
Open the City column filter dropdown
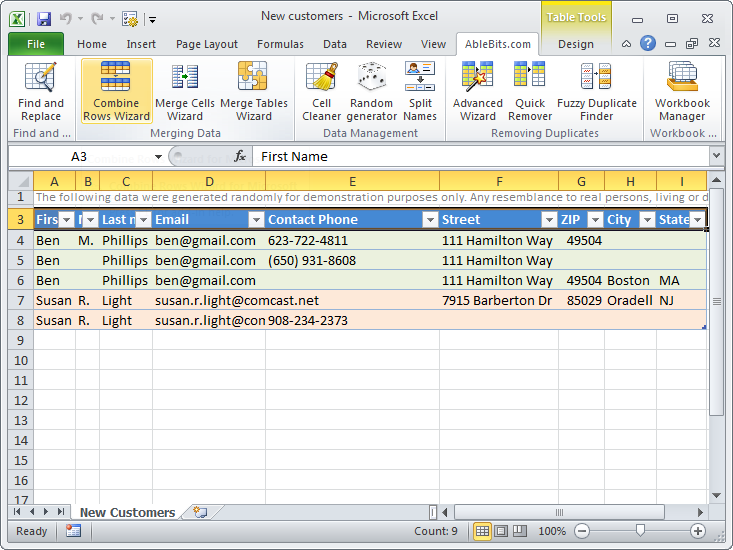pos(647,220)
